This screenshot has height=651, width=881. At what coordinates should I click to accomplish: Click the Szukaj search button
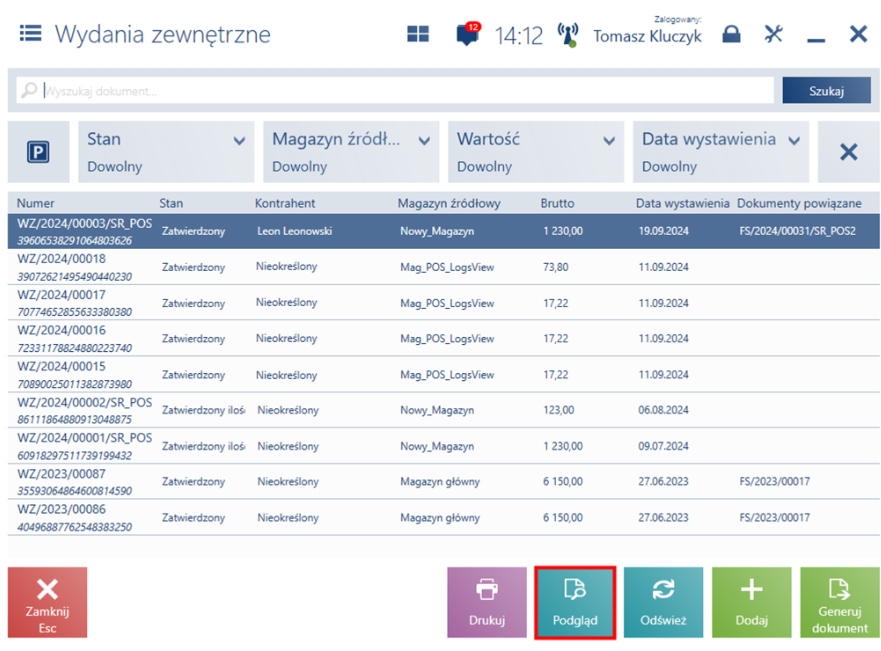[825, 91]
